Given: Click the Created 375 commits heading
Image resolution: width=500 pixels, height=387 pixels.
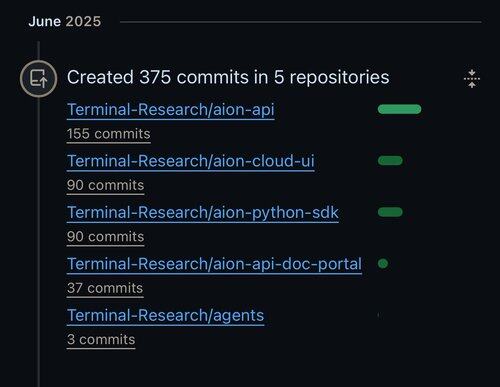Looking at the screenshot, I should [x=228, y=77].
